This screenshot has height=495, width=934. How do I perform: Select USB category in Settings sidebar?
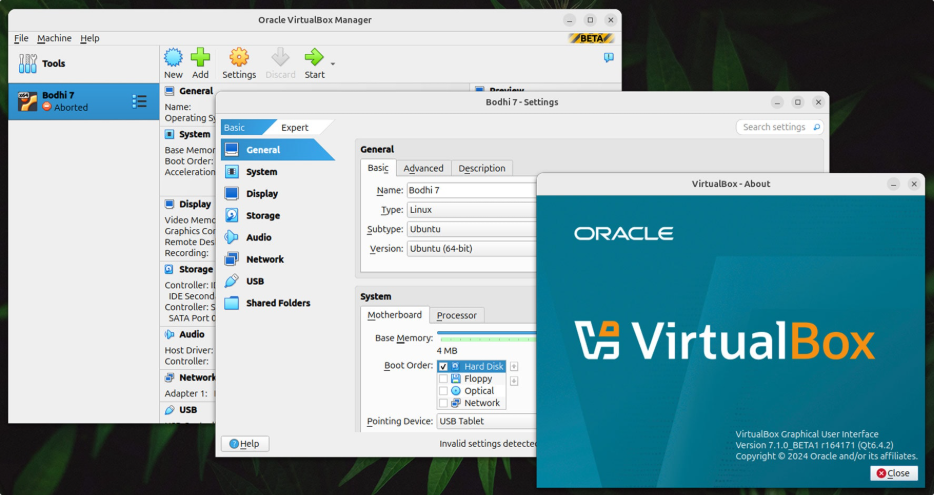point(278,281)
